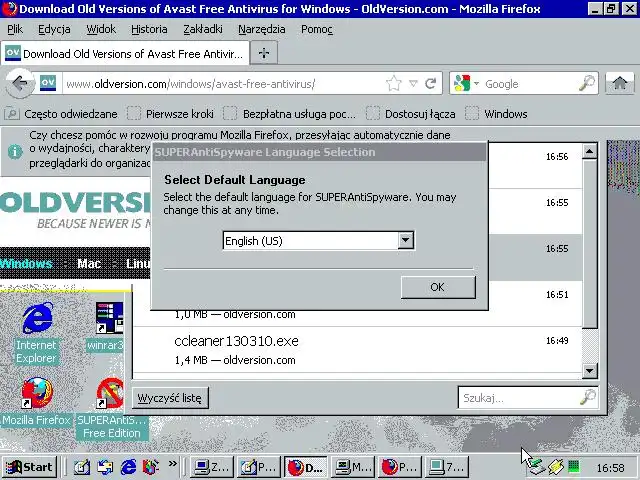Open the Bezpłatna usługa poc... bookmark
The image size is (640, 480).
click(x=289, y=114)
